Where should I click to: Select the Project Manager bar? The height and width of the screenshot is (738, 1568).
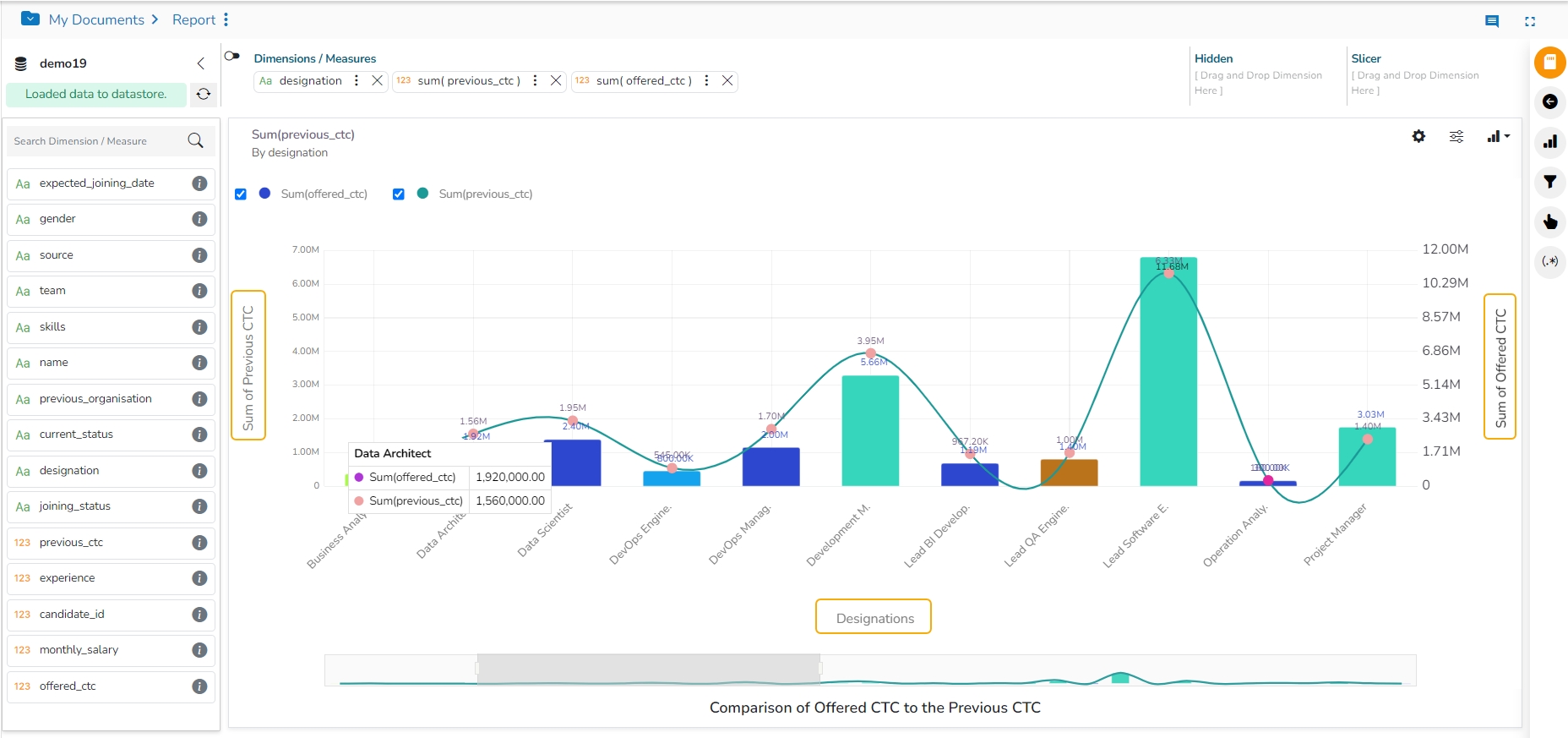(x=1367, y=456)
